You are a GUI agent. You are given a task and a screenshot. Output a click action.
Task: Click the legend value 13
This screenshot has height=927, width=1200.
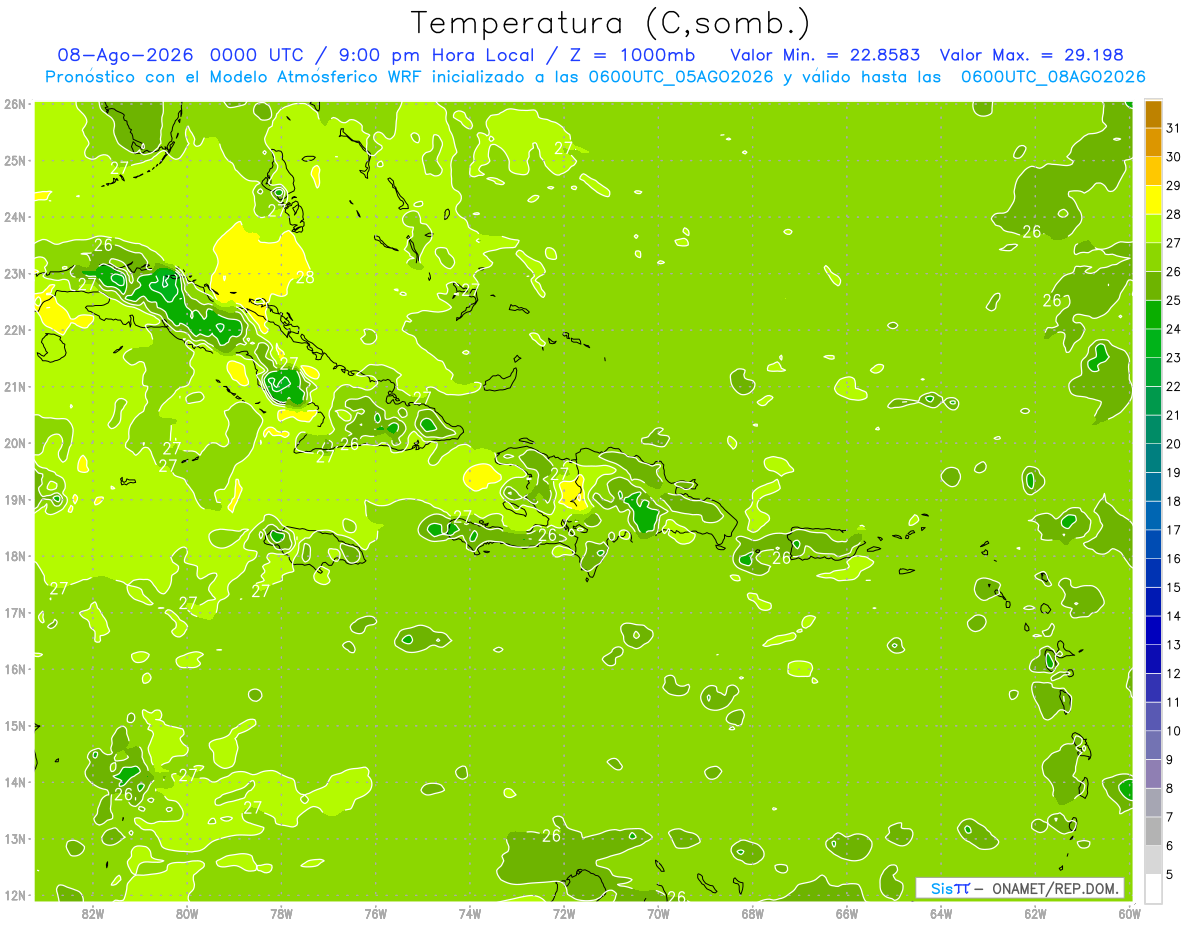coord(1174,645)
